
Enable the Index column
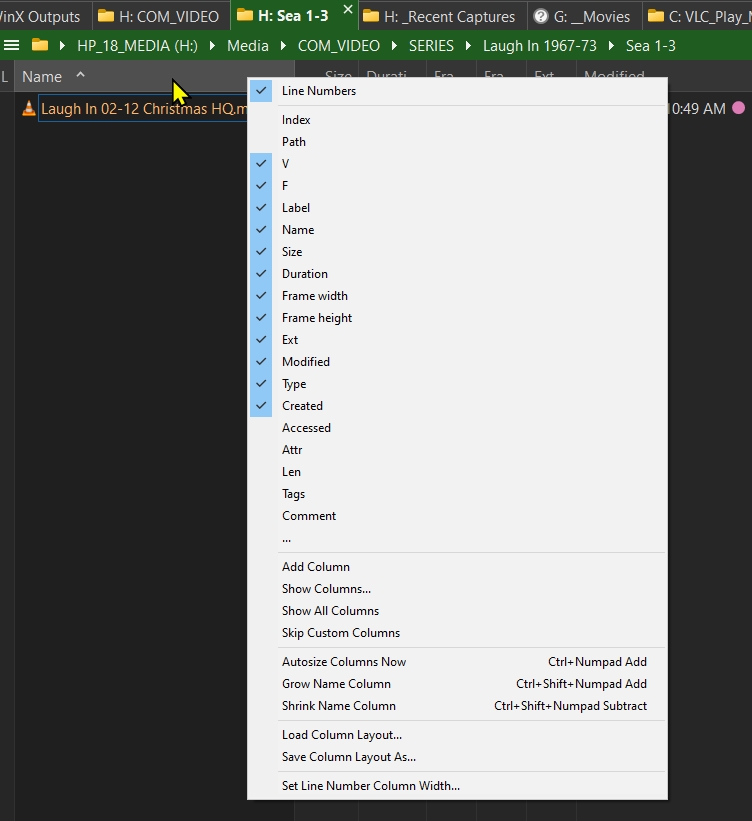(x=458, y=120)
